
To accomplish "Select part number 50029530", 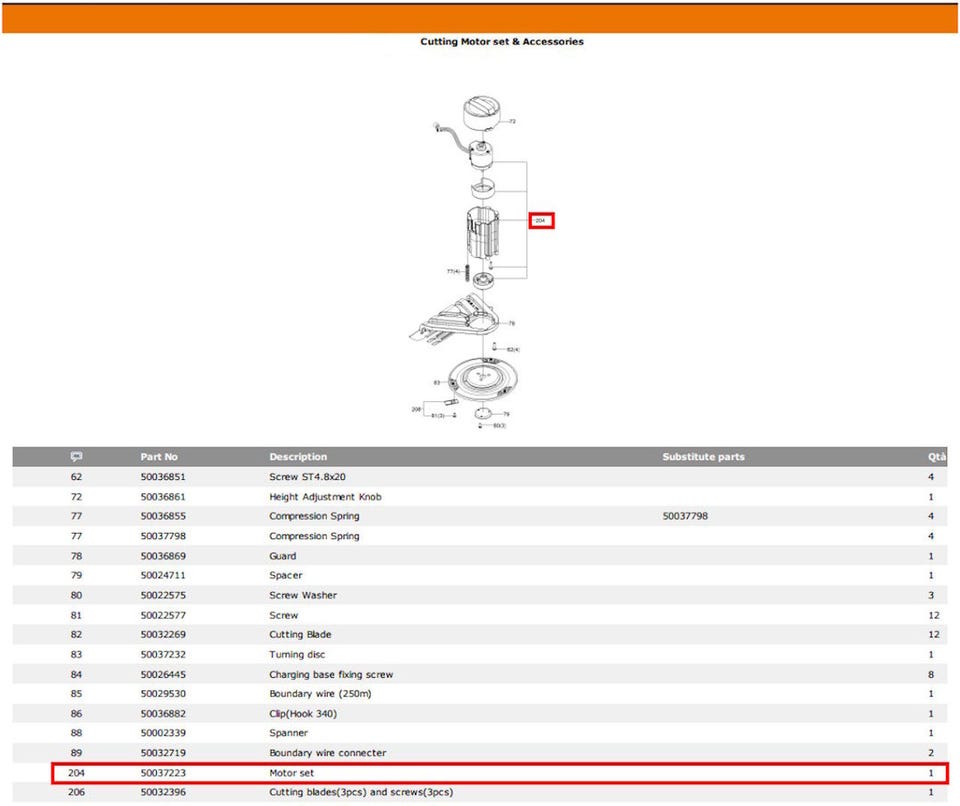I will [x=163, y=694].
